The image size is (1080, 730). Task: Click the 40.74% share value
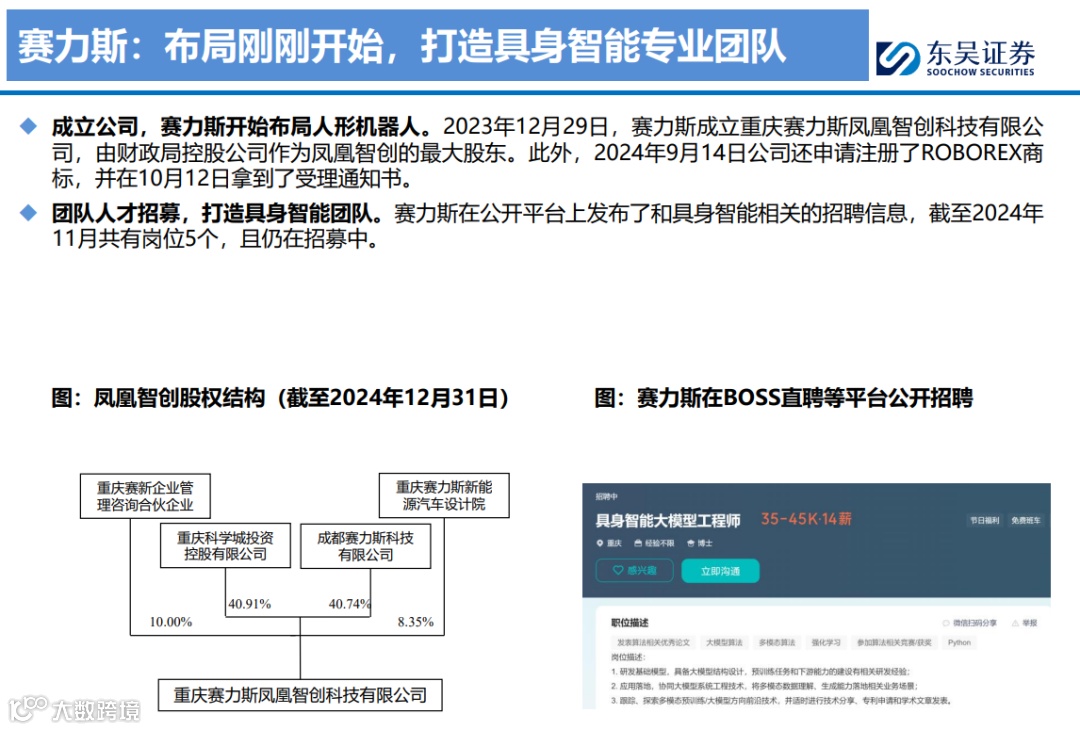coord(350,604)
